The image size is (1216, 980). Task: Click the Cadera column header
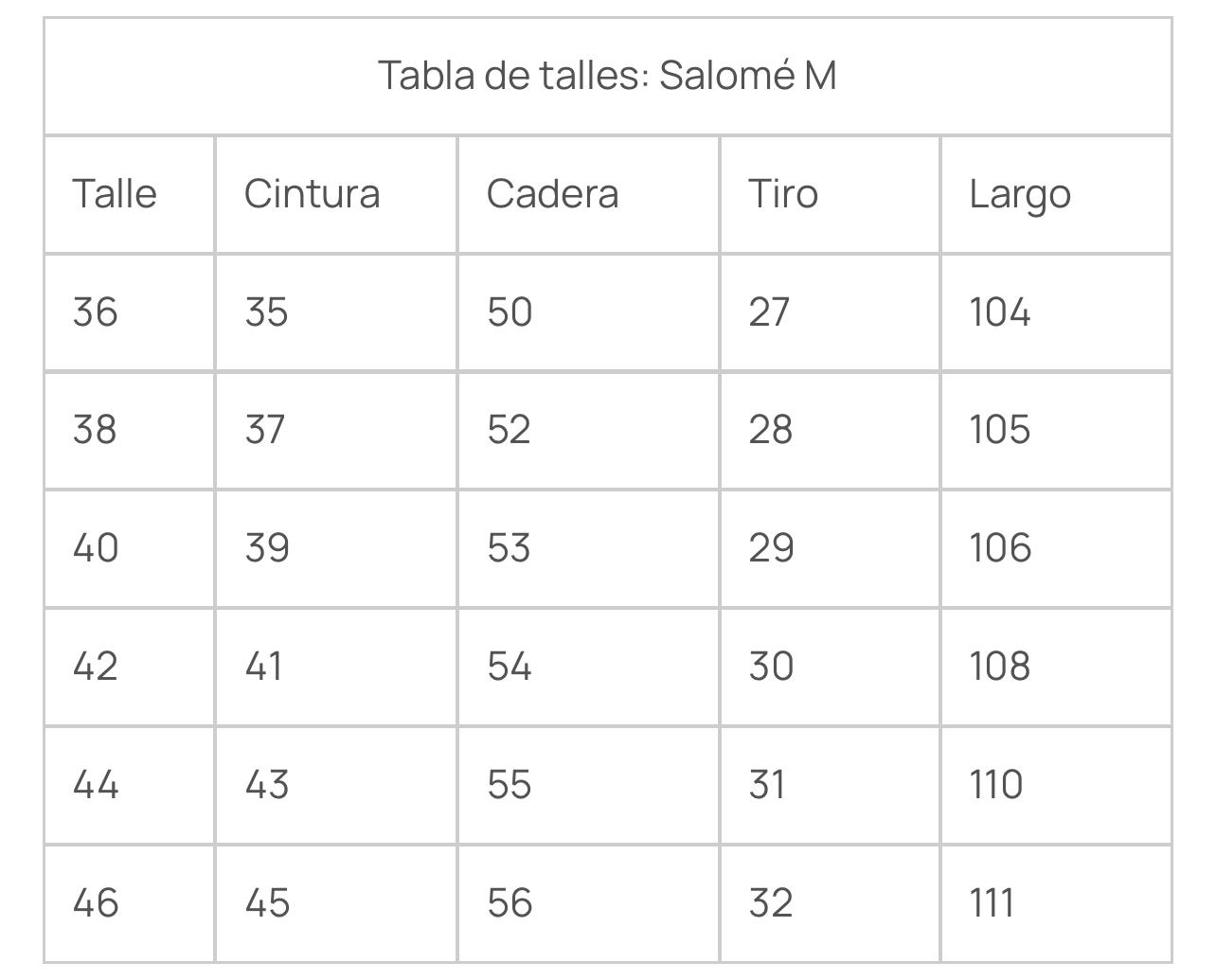point(552,194)
